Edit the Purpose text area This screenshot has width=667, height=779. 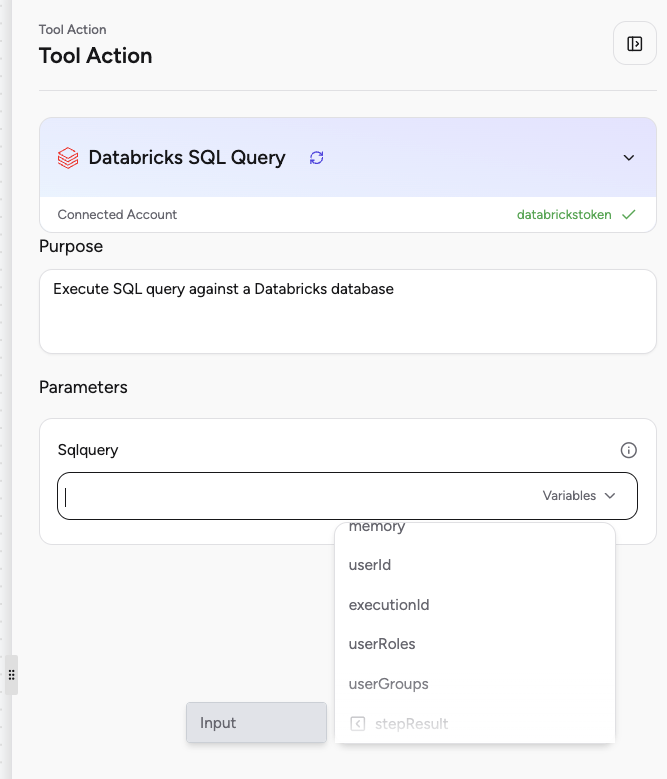tap(348, 312)
